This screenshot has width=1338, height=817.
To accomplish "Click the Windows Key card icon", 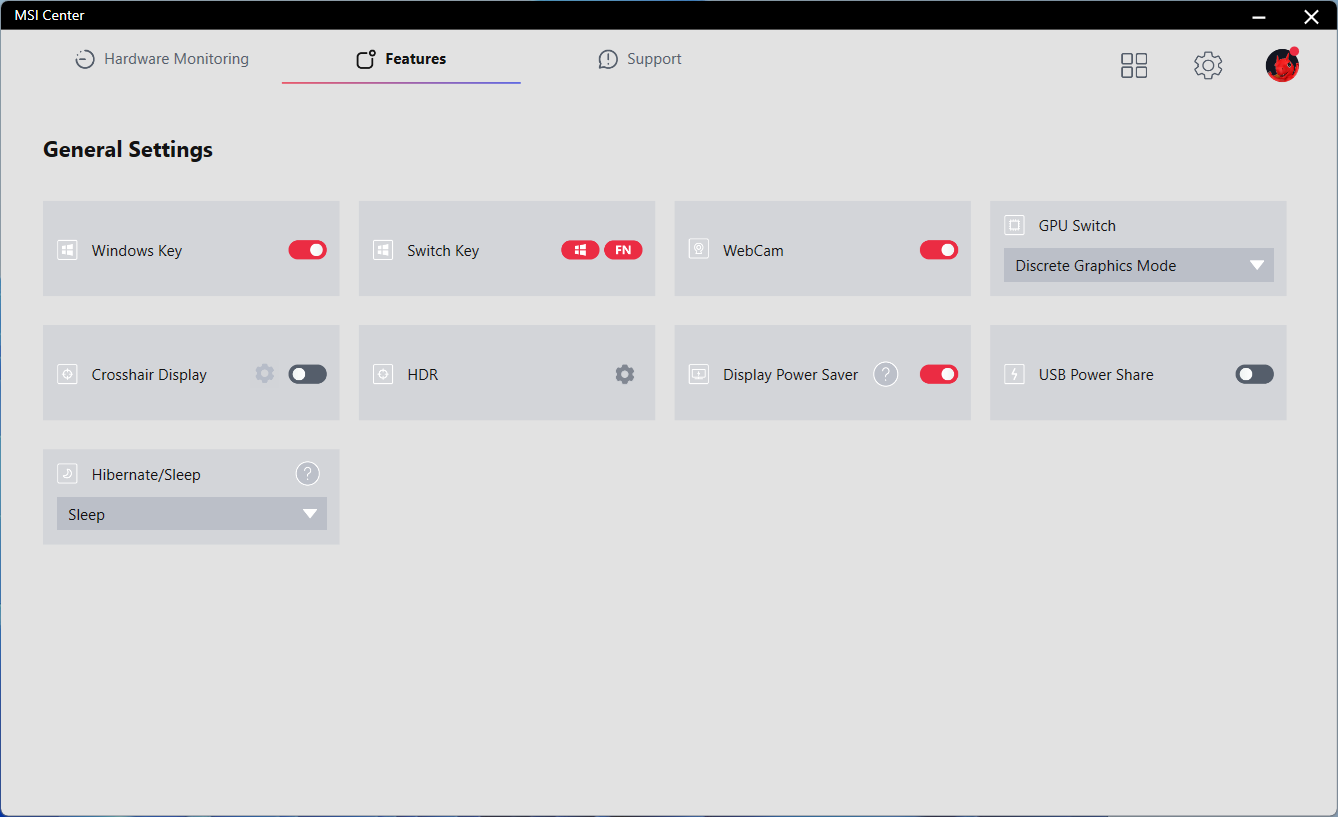I will point(67,250).
